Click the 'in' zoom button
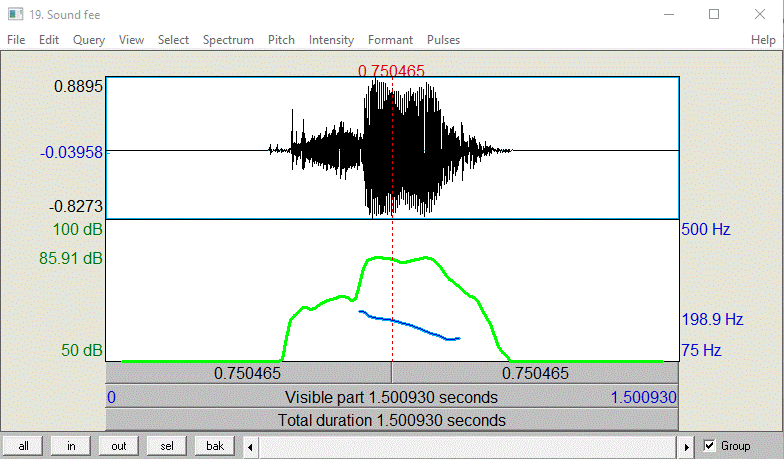784x459 pixels. 71,446
